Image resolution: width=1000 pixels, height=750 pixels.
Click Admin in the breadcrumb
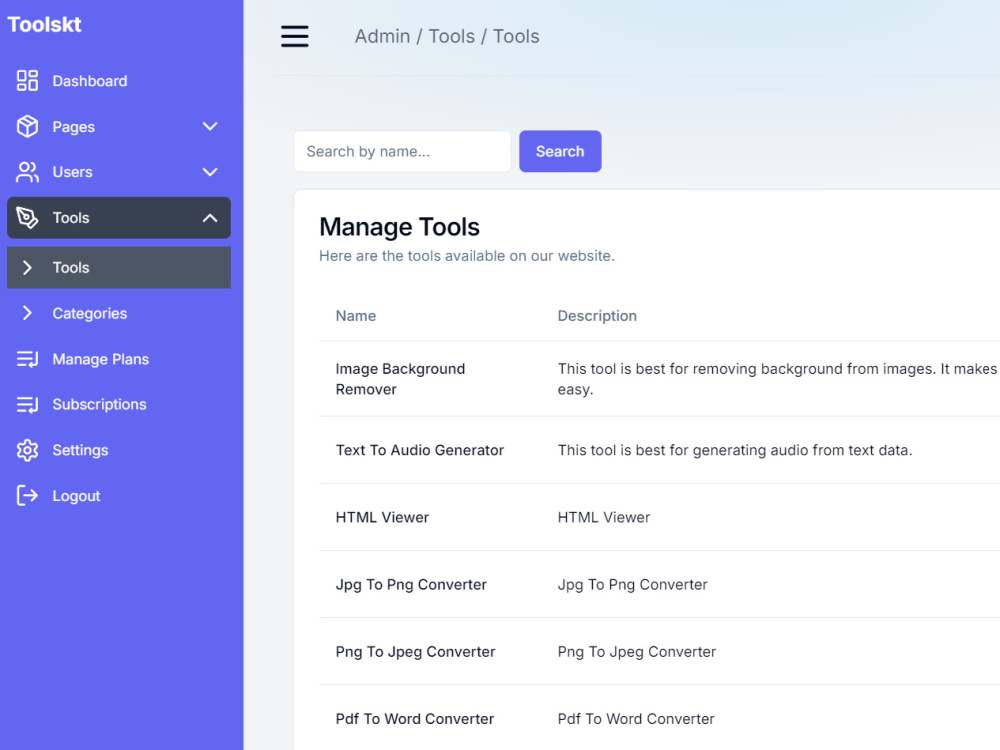click(382, 36)
